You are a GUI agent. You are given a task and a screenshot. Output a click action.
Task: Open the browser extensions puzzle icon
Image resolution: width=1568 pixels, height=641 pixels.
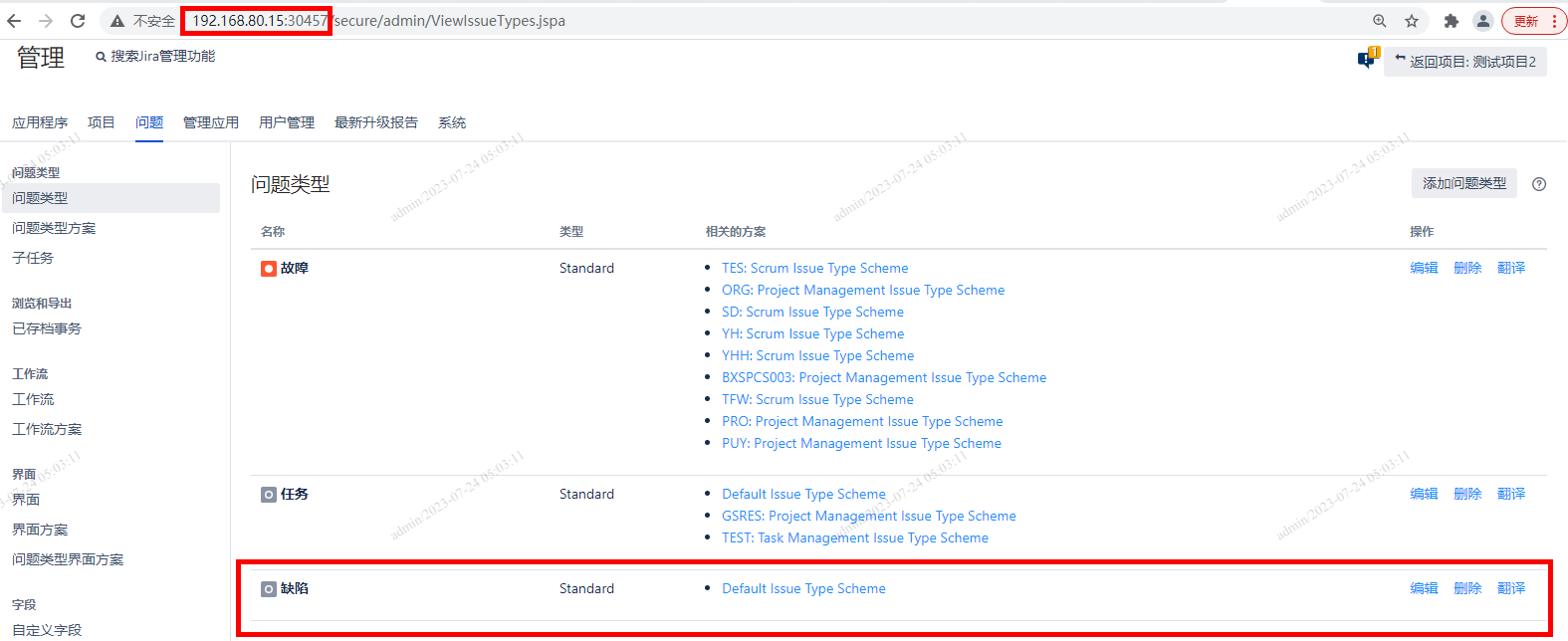click(1451, 21)
